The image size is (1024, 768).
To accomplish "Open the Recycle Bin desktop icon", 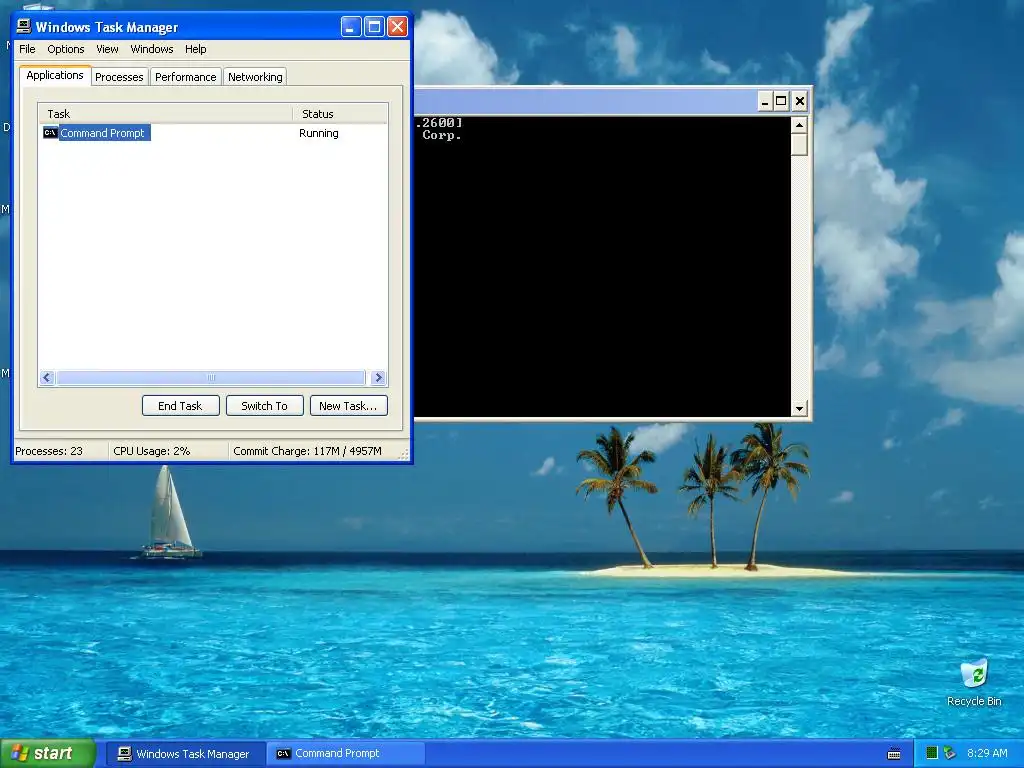I will tap(974, 682).
